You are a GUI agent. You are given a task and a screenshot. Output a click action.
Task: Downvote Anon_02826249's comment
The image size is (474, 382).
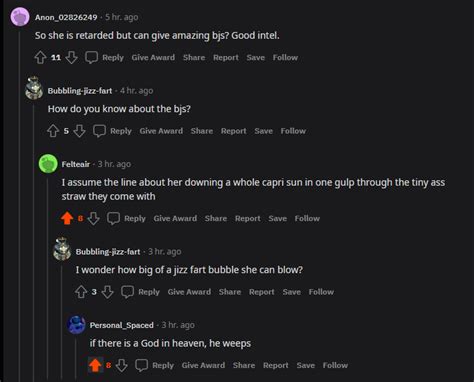tap(71, 57)
